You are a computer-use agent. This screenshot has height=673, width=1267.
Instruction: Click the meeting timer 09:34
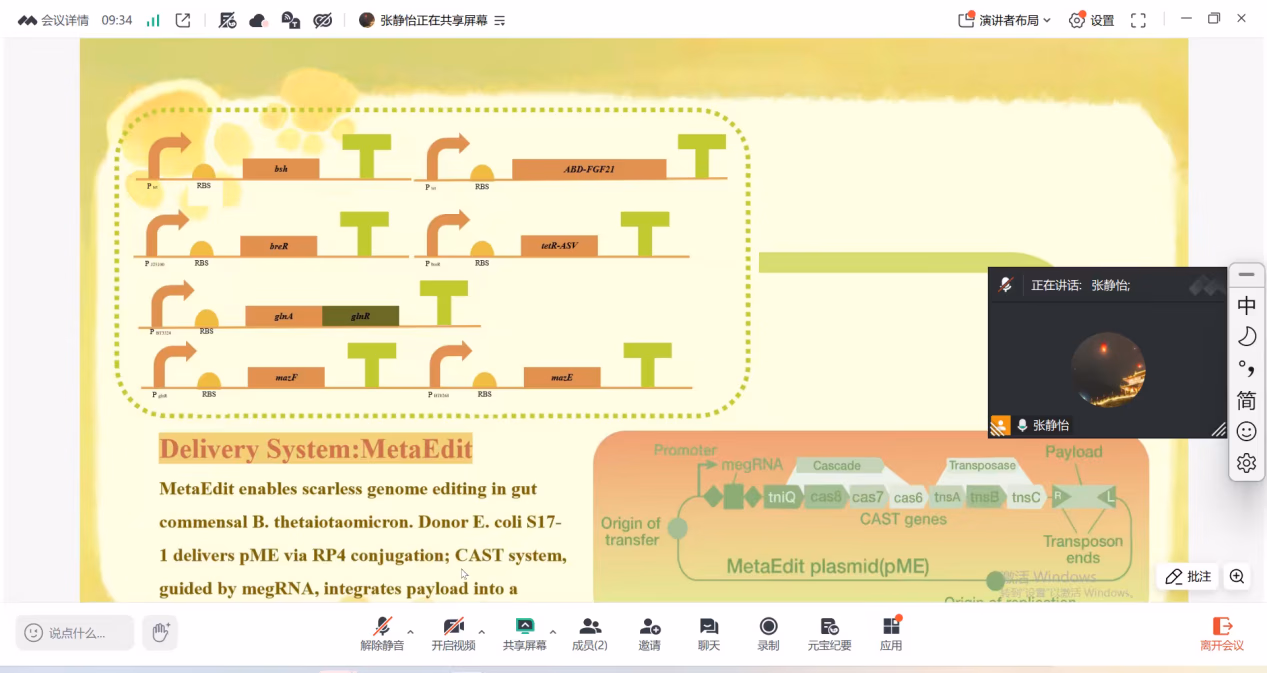117,20
